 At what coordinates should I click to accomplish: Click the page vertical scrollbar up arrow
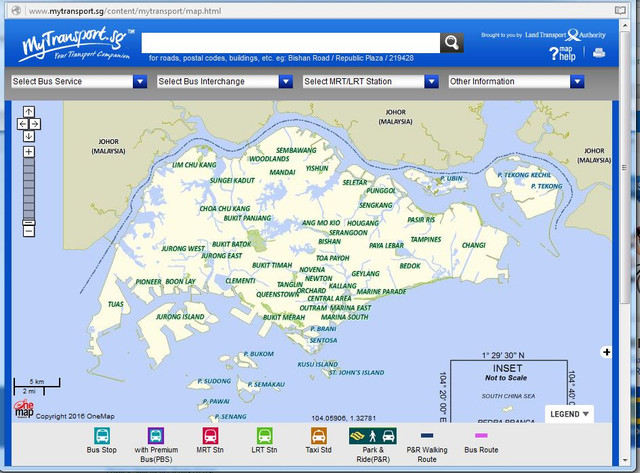tap(625, 25)
